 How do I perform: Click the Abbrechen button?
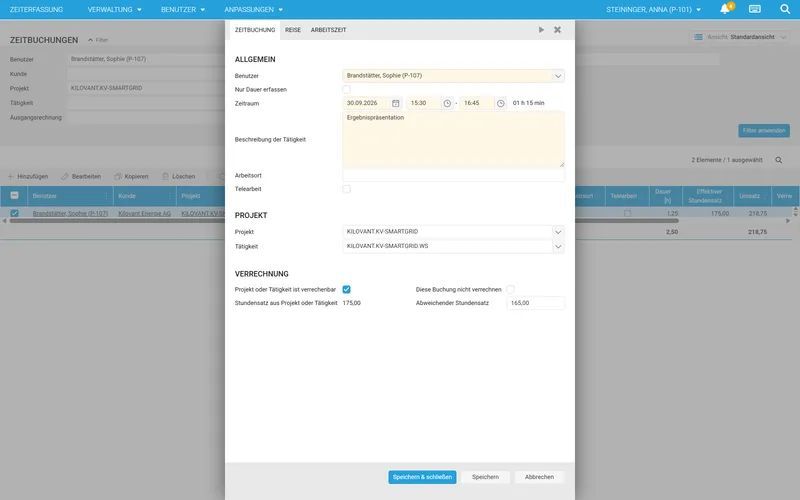[539, 477]
